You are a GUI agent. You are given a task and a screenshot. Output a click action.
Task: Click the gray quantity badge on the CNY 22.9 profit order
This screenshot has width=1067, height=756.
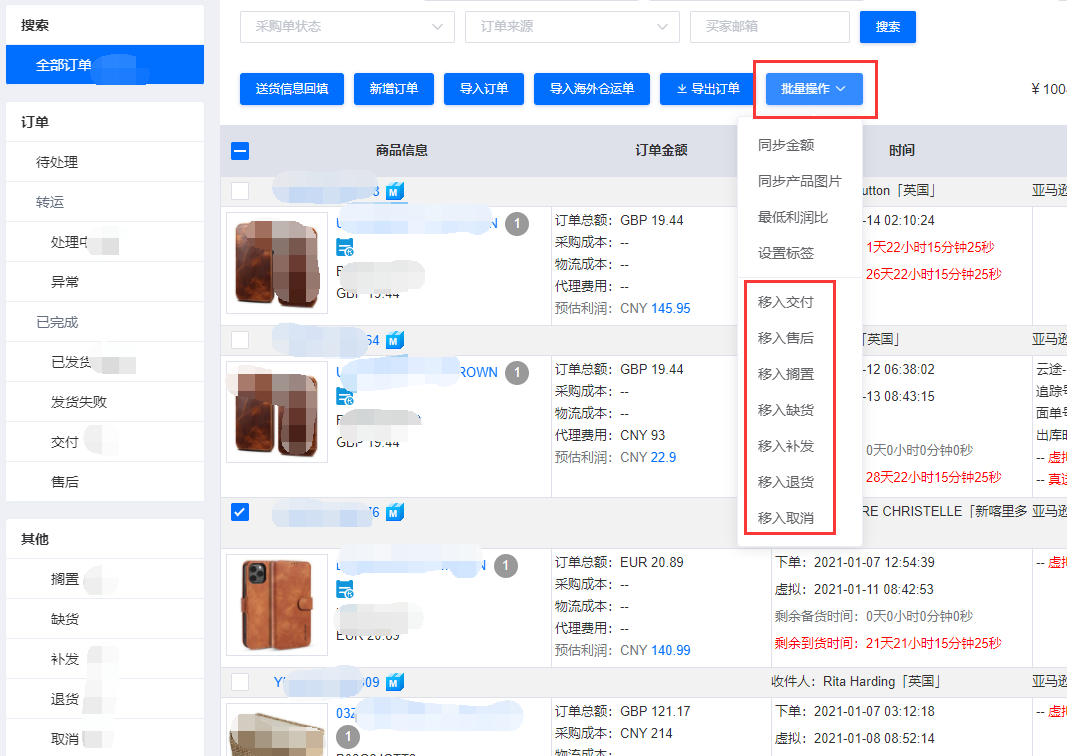[x=516, y=373]
